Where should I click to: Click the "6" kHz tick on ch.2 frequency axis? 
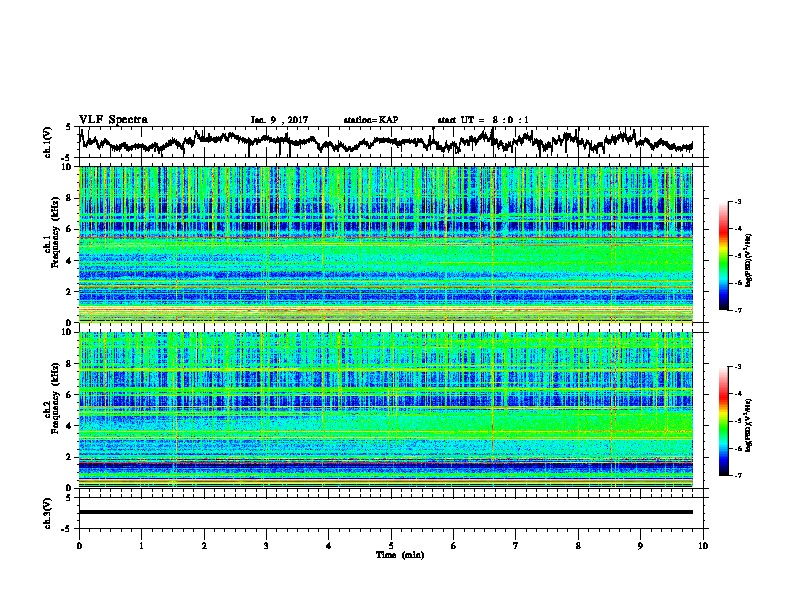(x=70, y=394)
